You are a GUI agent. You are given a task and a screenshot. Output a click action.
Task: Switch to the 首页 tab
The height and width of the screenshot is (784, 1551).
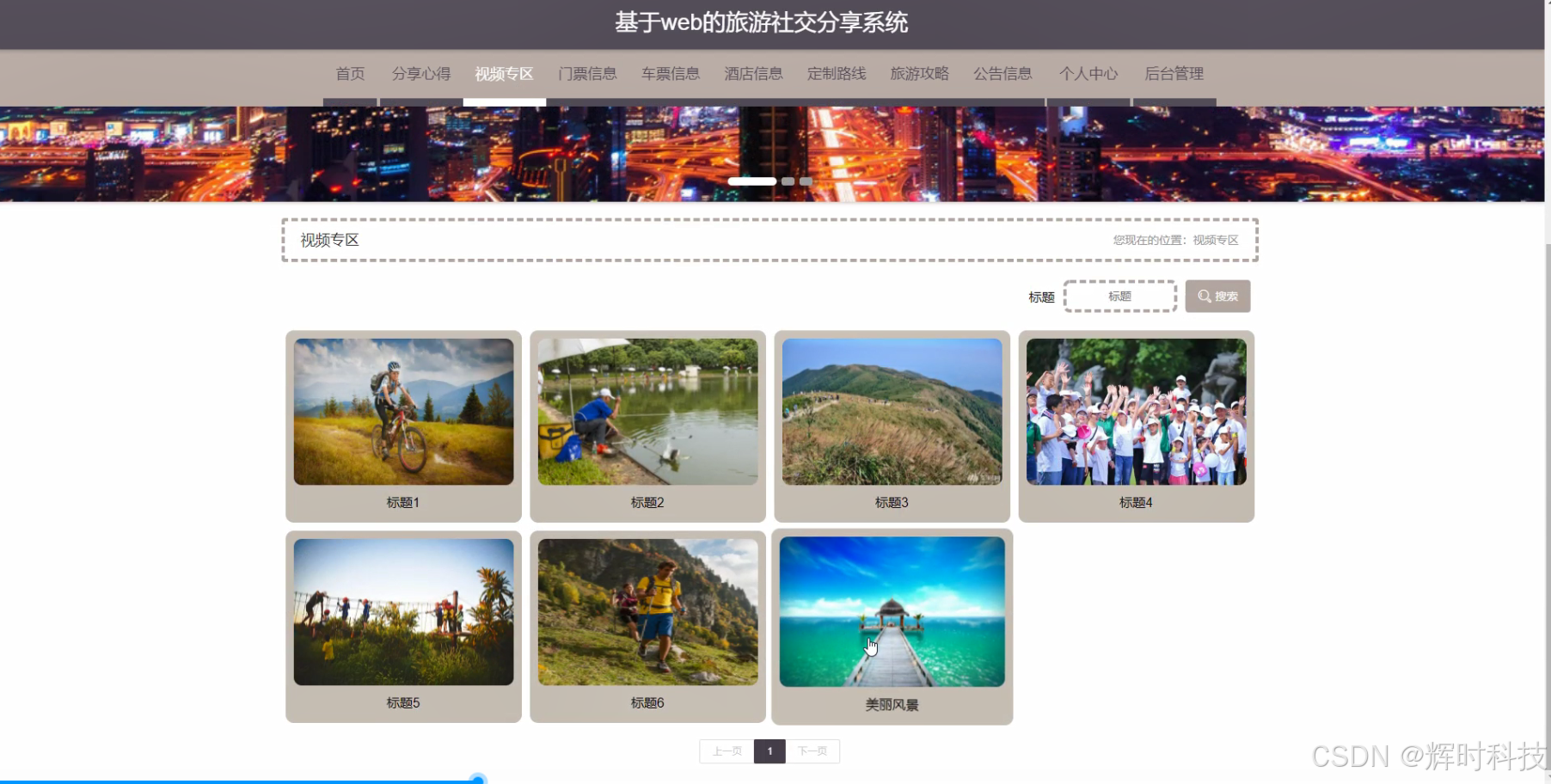click(349, 74)
